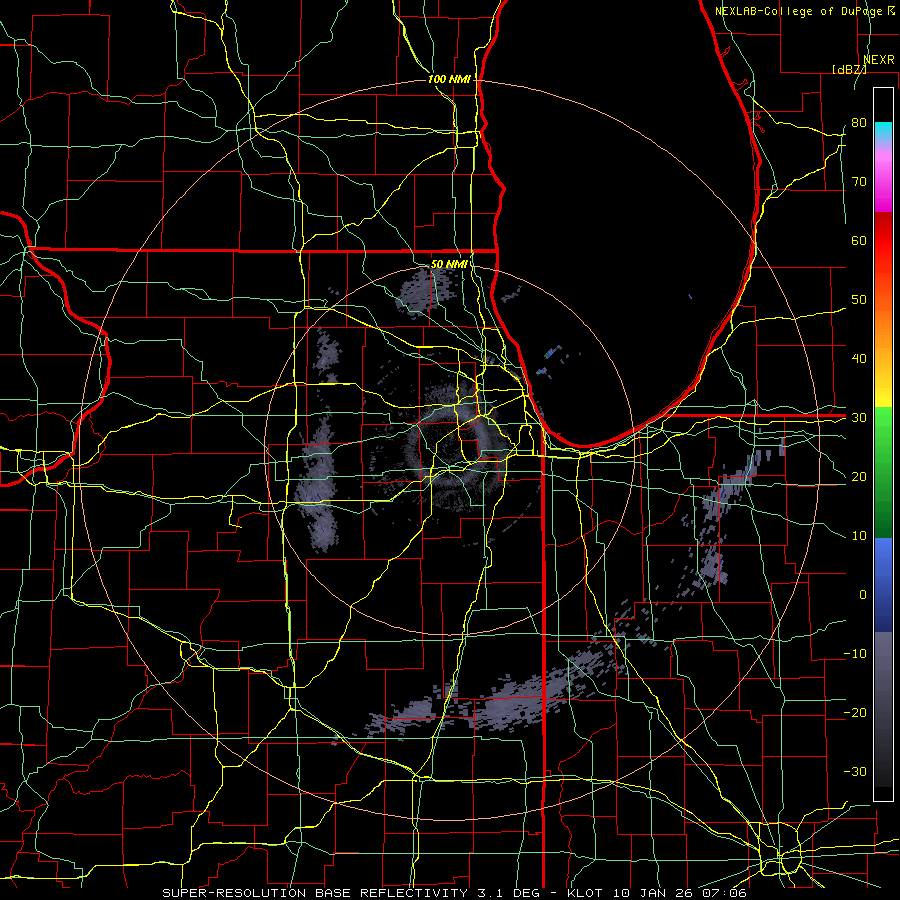
Task: Click the -30 value on the color scale
Action: tap(855, 772)
